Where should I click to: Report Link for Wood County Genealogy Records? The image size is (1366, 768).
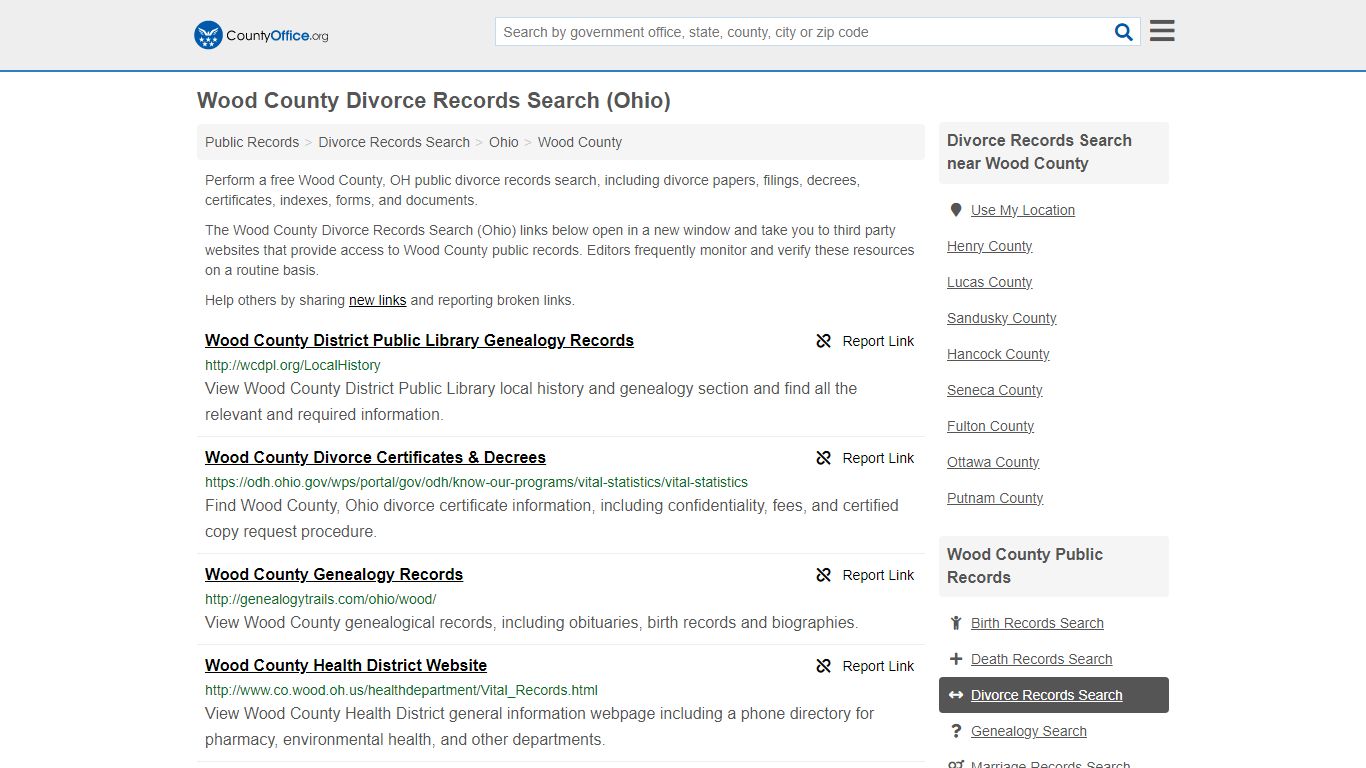point(878,575)
